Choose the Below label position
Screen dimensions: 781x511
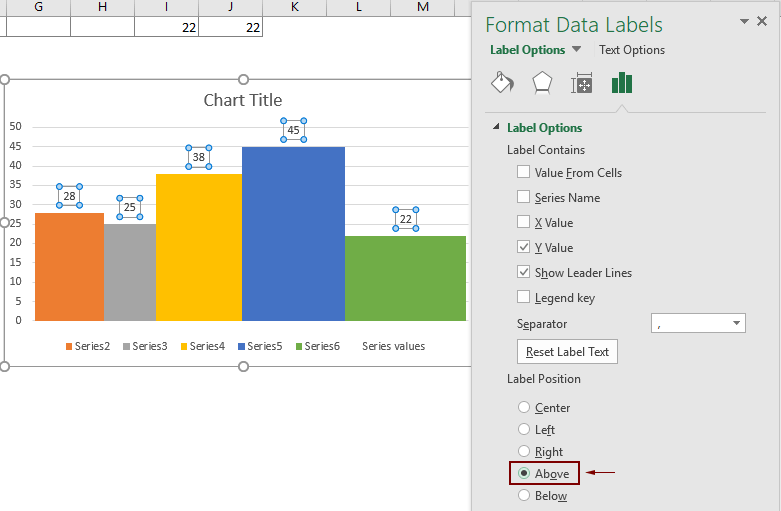coord(524,496)
